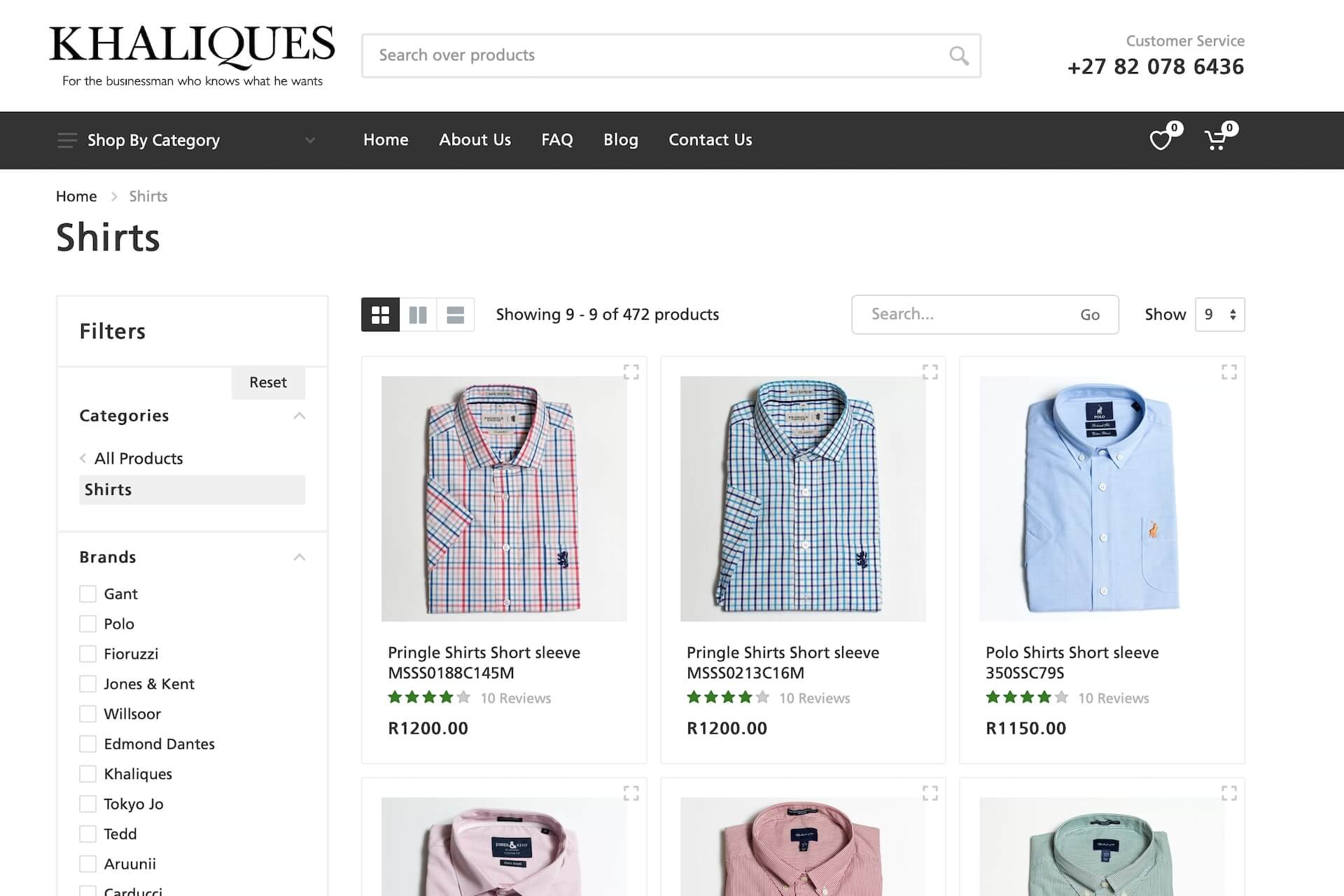
Task: Open FAQ page
Action: [x=557, y=140]
